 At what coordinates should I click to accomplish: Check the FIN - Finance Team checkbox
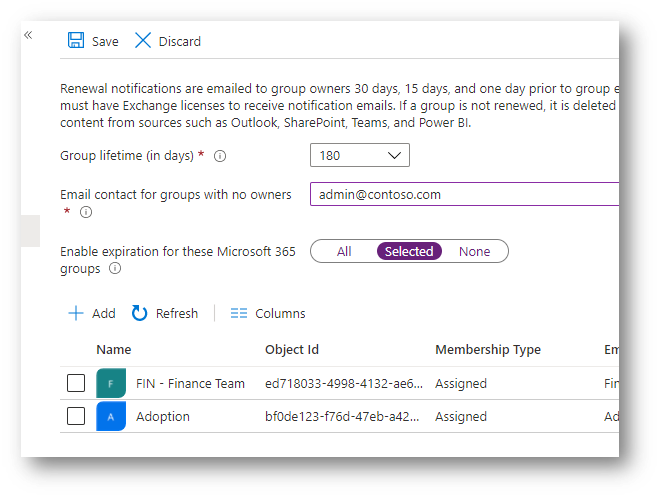(76, 383)
